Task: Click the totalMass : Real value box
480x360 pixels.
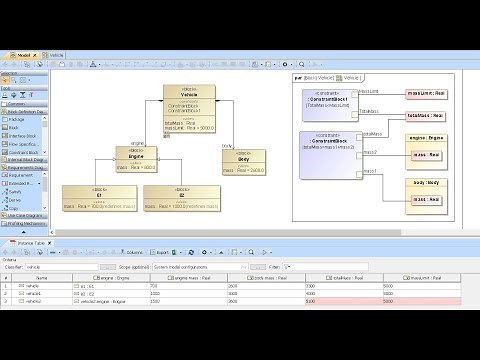Action: coord(425,116)
